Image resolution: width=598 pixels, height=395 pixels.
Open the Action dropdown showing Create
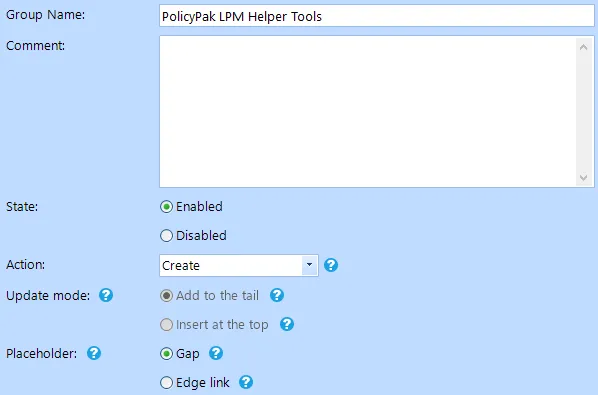[x=239, y=265]
